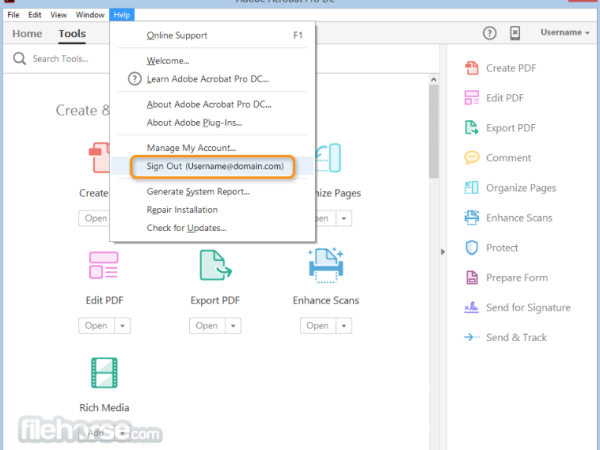Open the Window menu
Screen dimensions: 600x450
pos(90,15)
